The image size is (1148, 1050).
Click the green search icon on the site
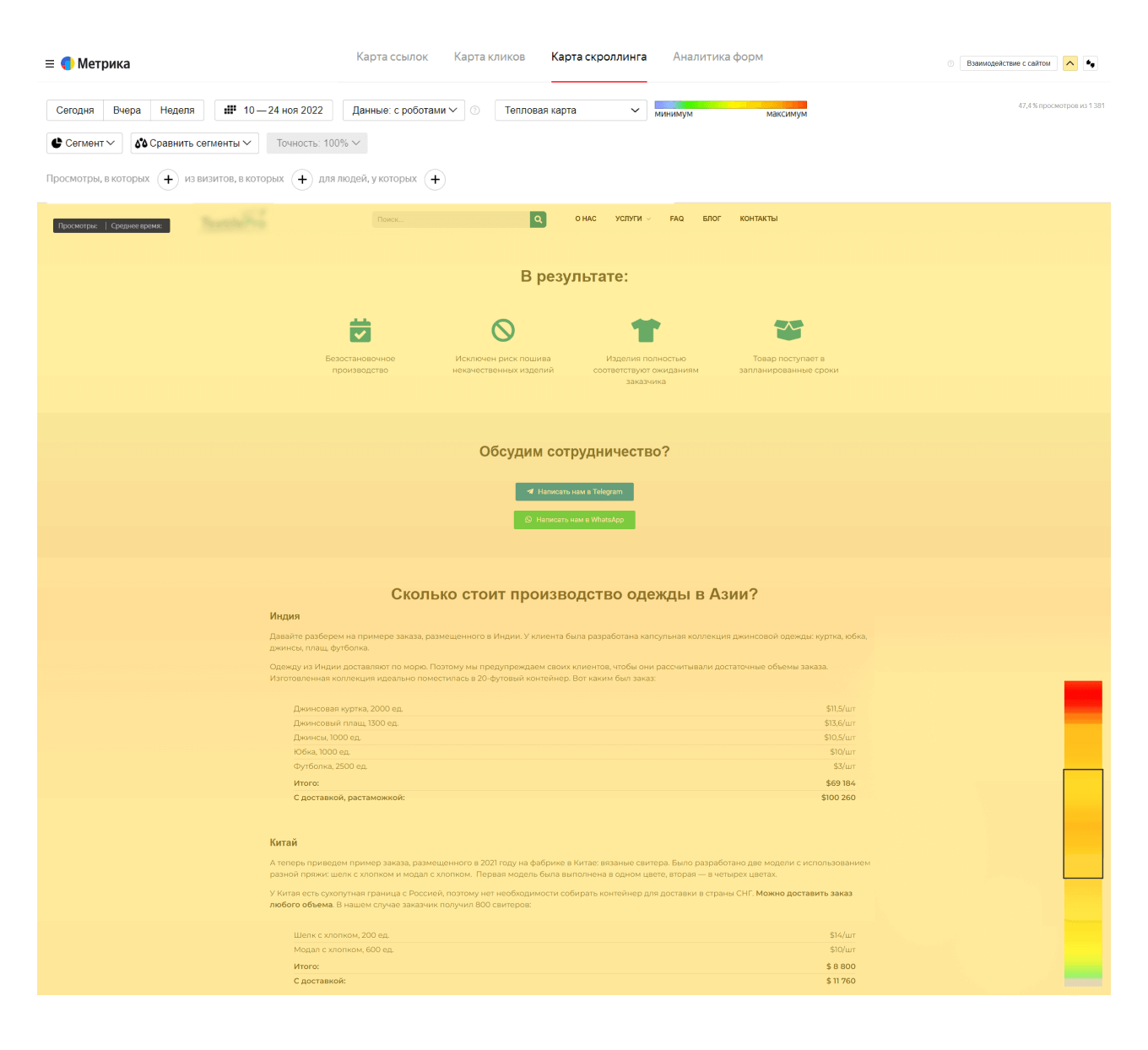pyautogui.click(x=538, y=219)
